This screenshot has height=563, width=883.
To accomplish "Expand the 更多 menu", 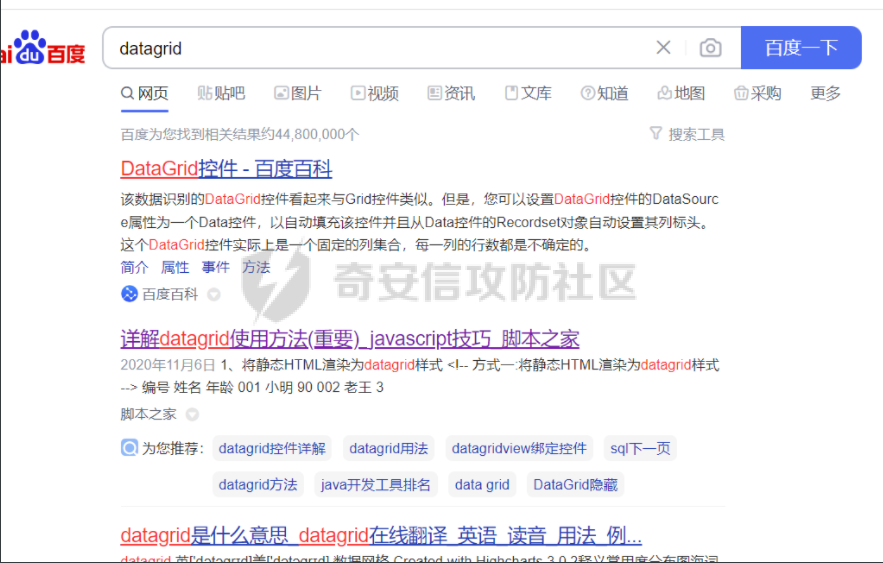I will pyautogui.click(x=825, y=93).
